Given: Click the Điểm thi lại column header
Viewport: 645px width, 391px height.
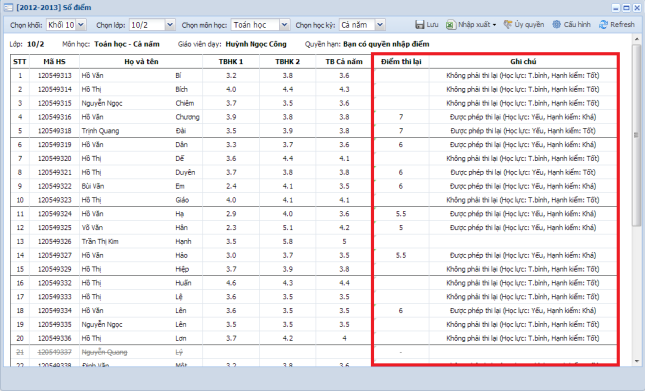Looking at the screenshot, I should tap(401, 62).
